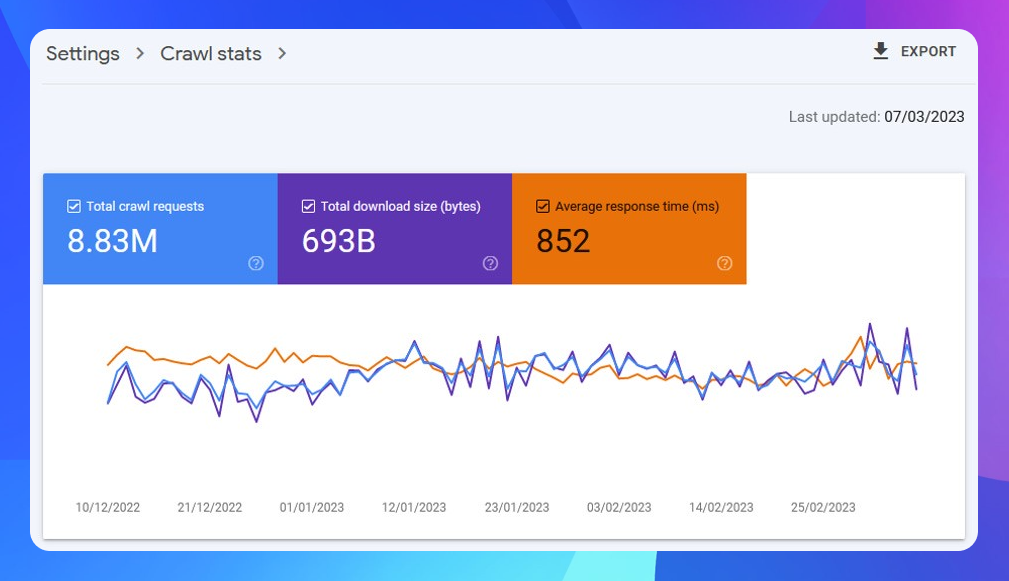Image resolution: width=1009 pixels, height=581 pixels.
Task: Click the Last updated date 07/03/2023
Action: click(924, 117)
